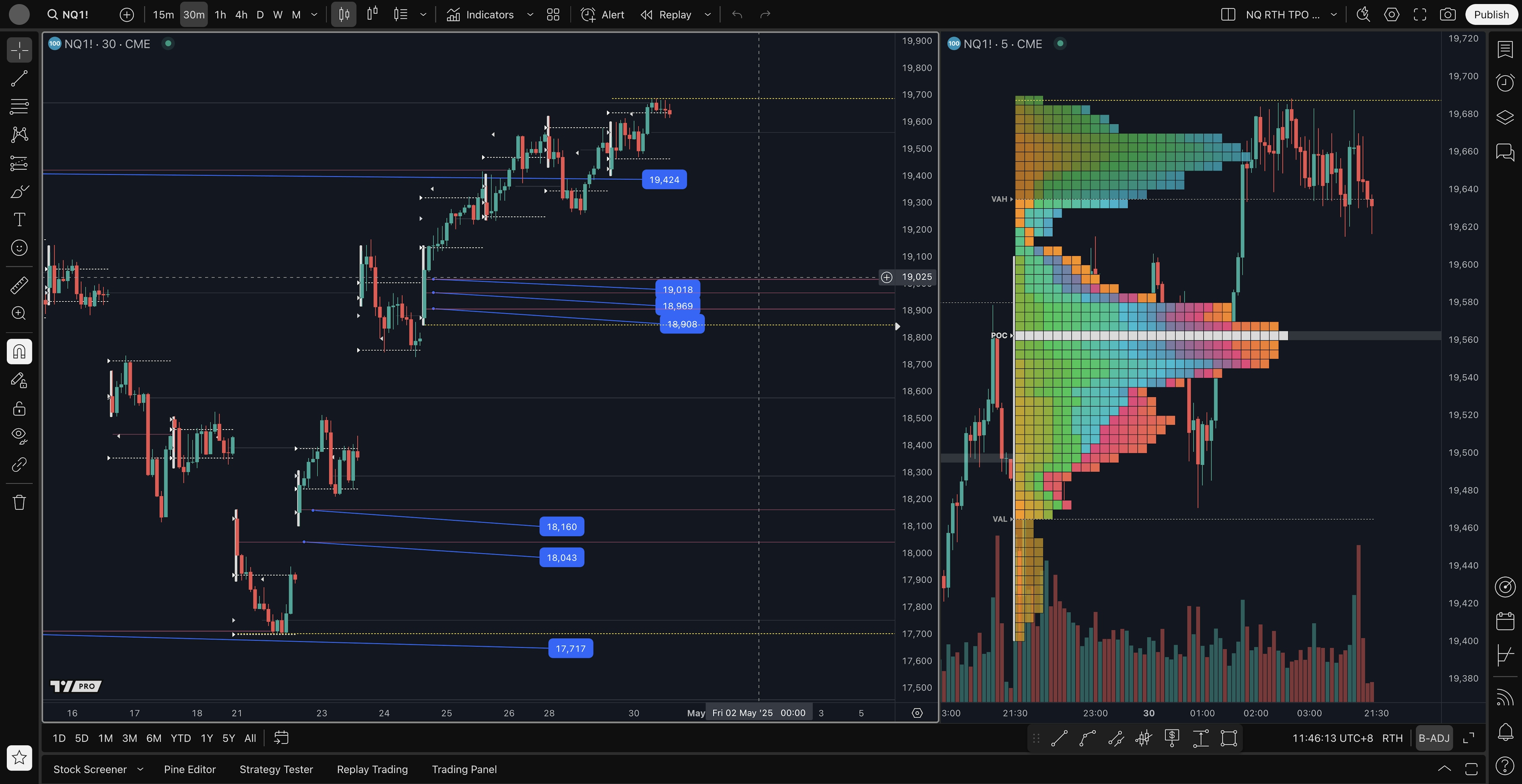Expand the Stock Screener dropdown arrow
The image size is (1522, 784).
click(x=140, y=769)
